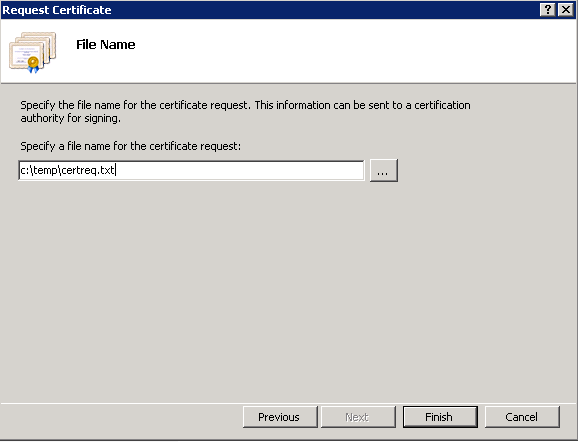
Task: Click the question mark help button
Action: 547,10
